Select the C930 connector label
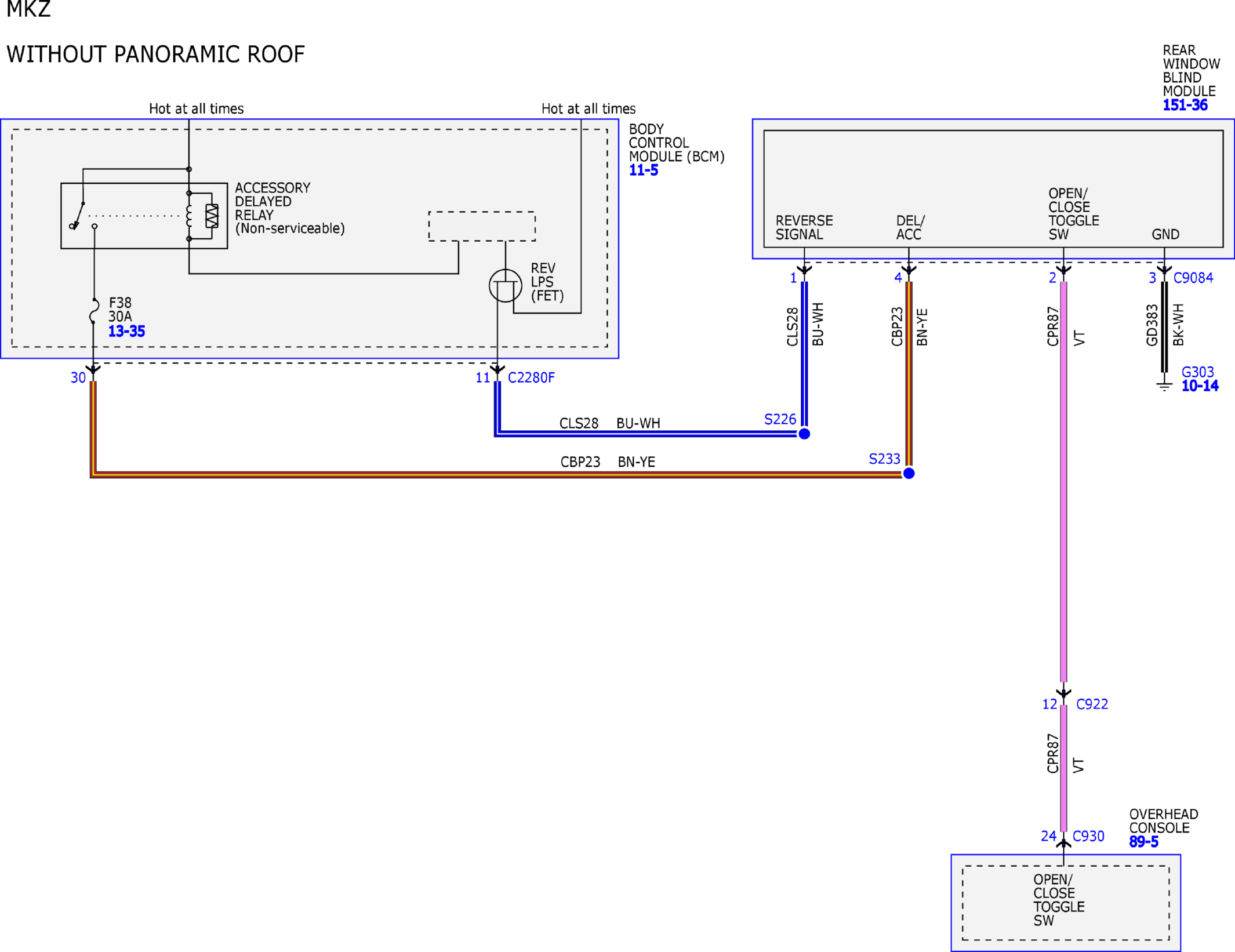This screenshot has height=952, width=1235. [x=1088, y=837]
